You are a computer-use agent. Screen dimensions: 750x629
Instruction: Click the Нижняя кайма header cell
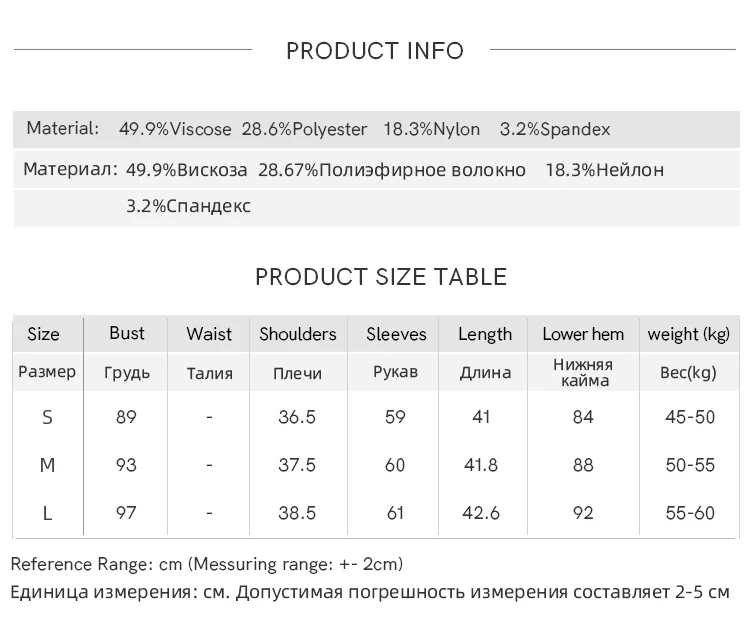coord(583,372)
